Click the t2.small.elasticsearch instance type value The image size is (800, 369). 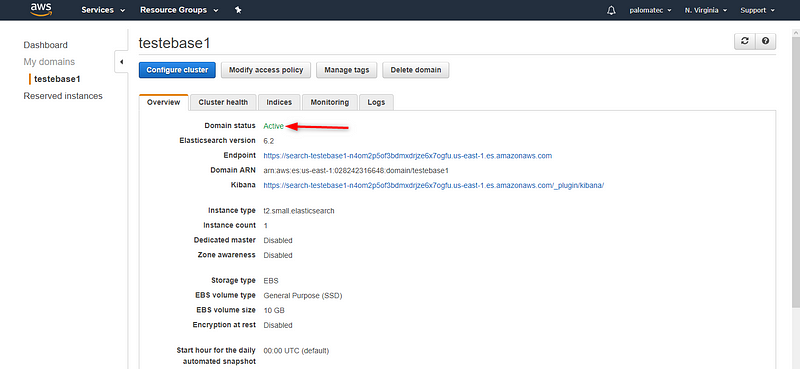point(299,211)
